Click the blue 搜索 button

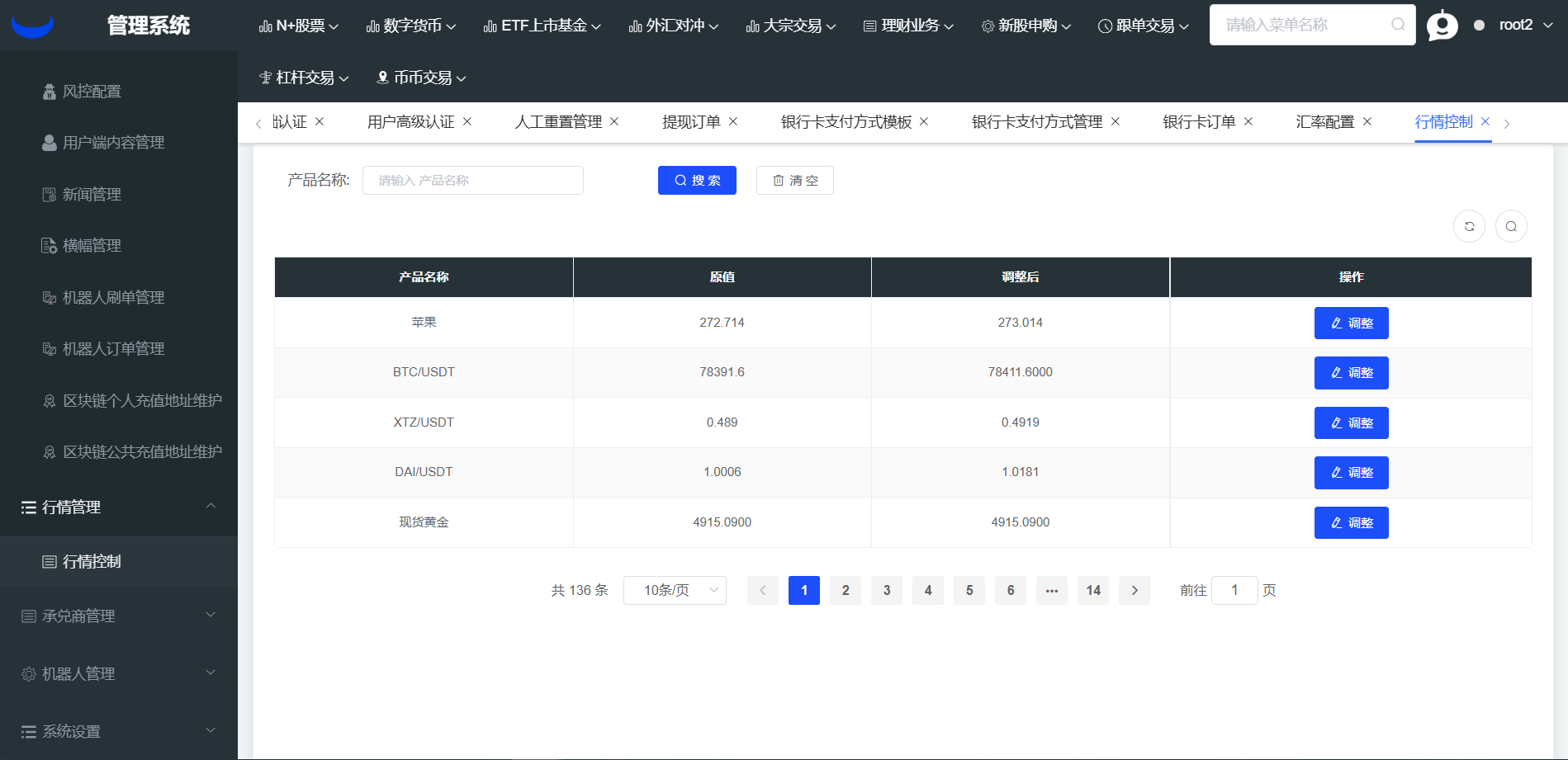point(697,181)
